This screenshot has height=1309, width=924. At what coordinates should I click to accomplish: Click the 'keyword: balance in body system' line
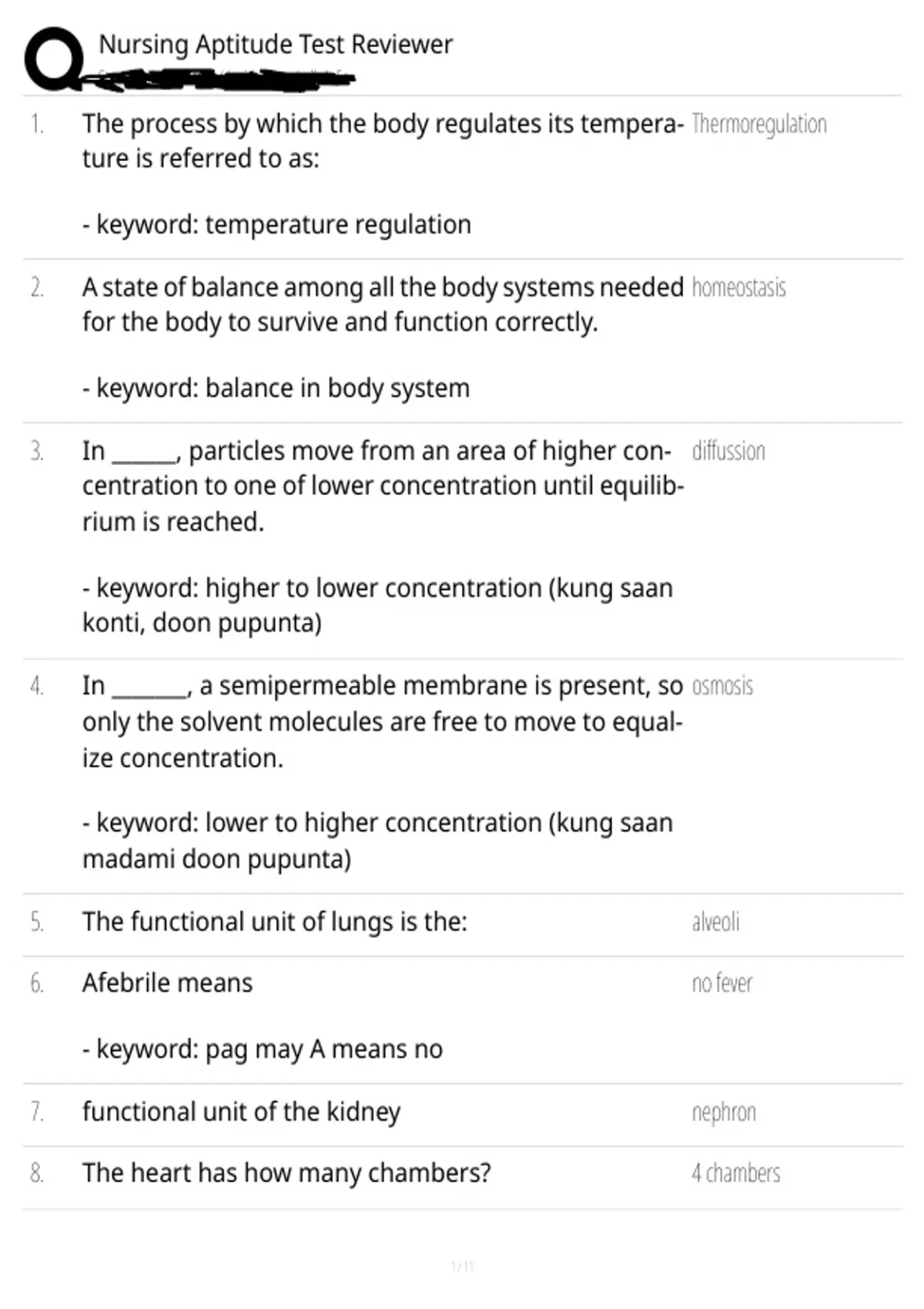tap(276, 388)
